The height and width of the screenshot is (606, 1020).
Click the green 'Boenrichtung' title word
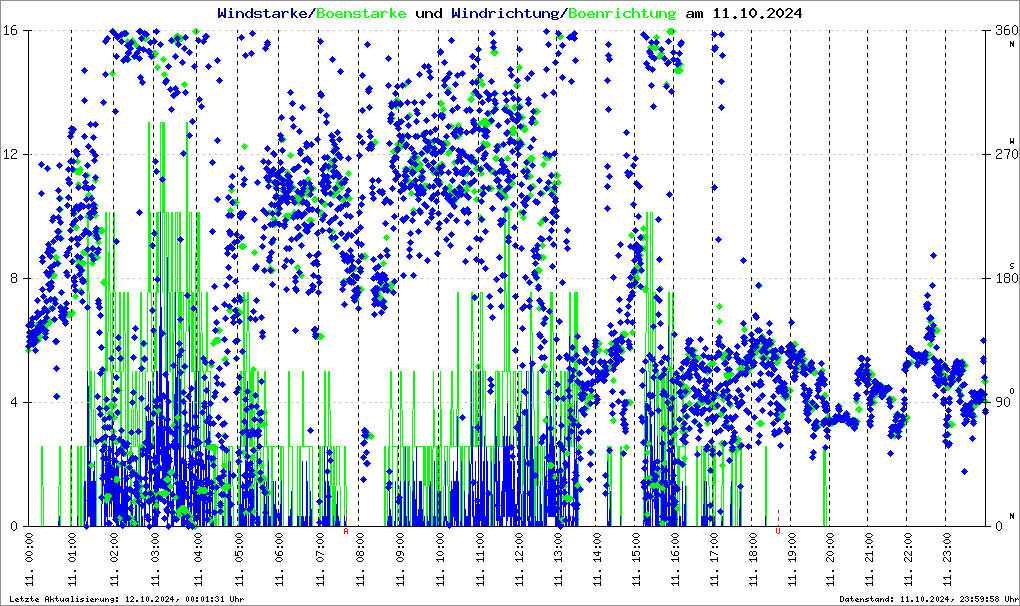pos(623,13)
